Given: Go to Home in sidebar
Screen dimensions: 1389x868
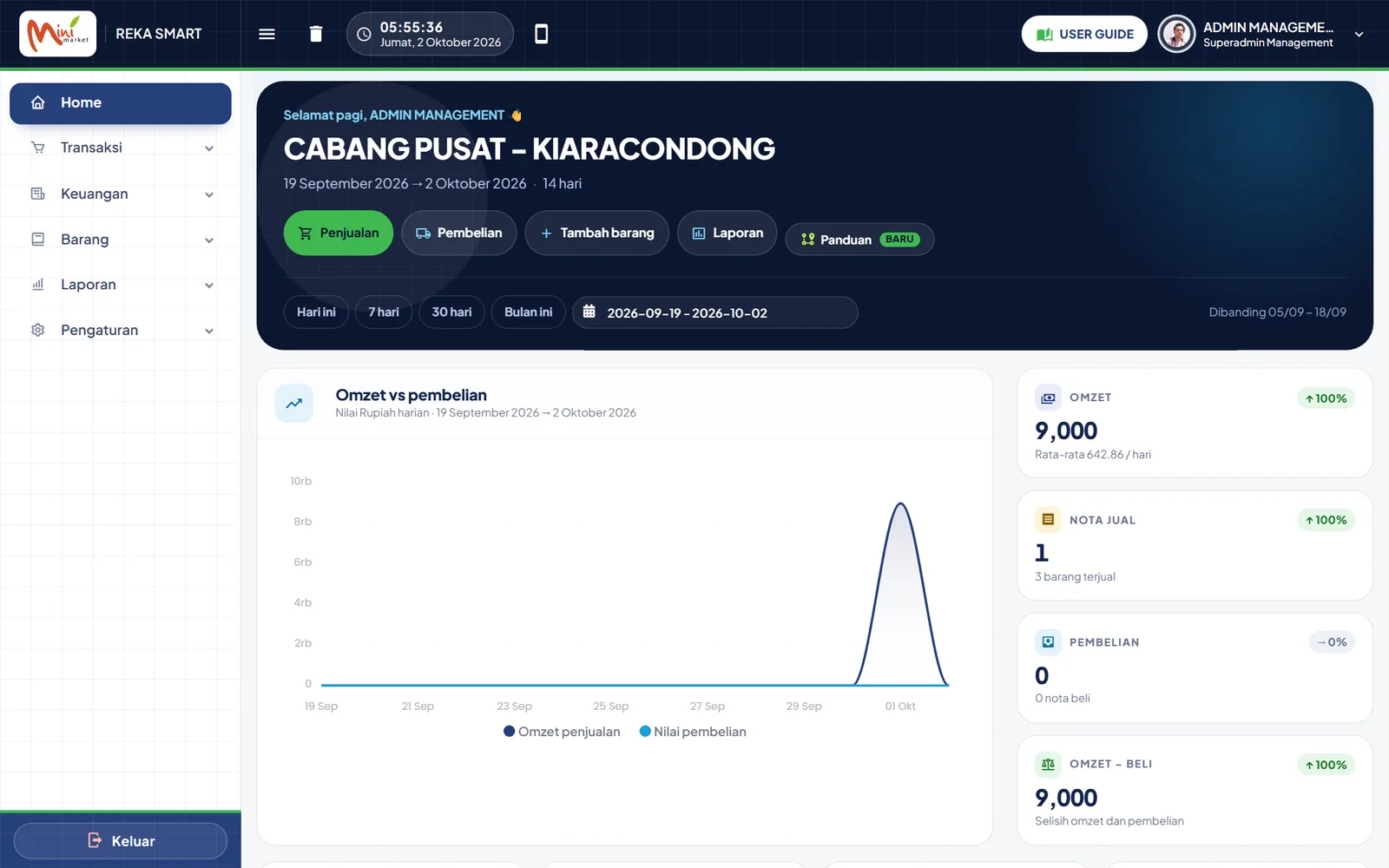Looking at the screenshot, I should pyautogui.click(x=121, y=103).
